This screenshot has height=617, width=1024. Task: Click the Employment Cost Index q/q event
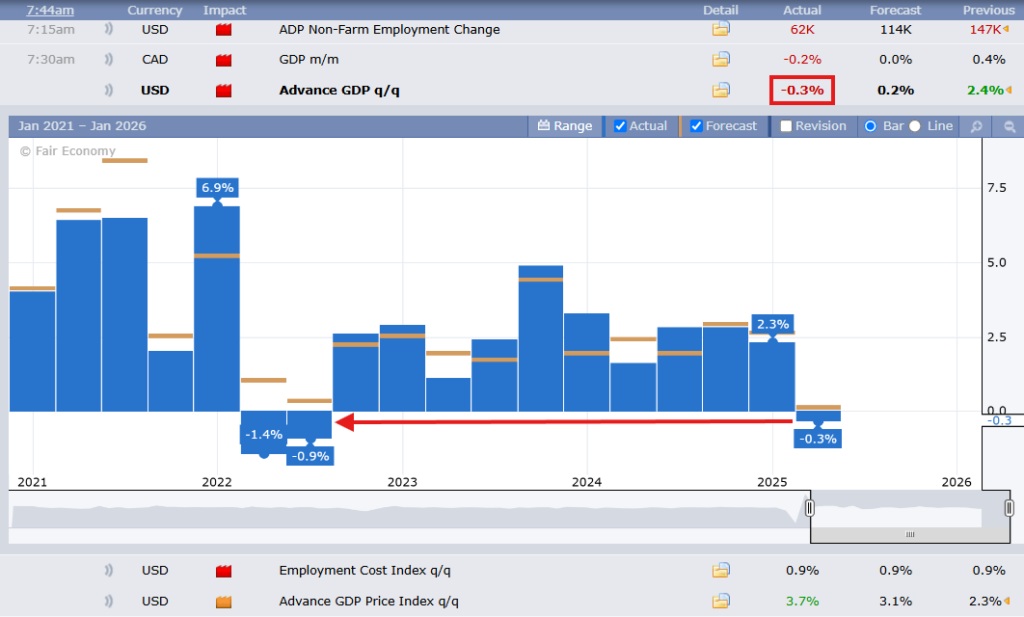point(365,571)
